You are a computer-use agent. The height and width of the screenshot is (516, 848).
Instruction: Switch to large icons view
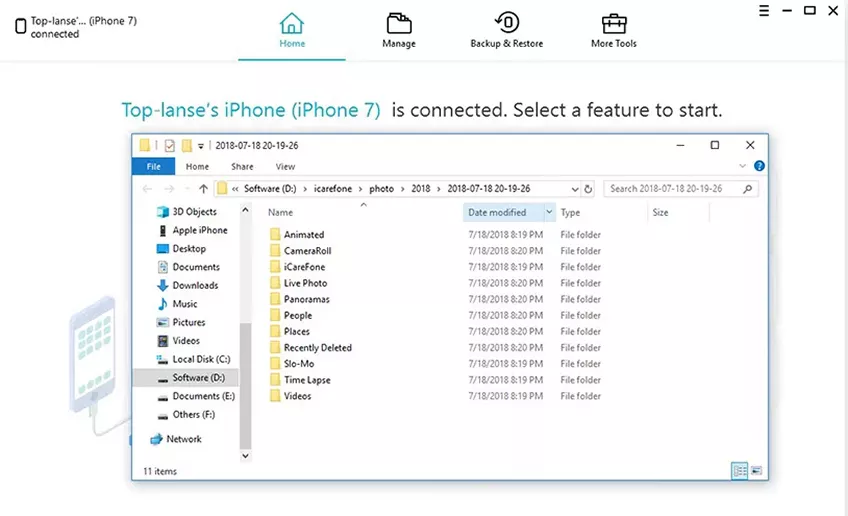[x=757, y=471]
